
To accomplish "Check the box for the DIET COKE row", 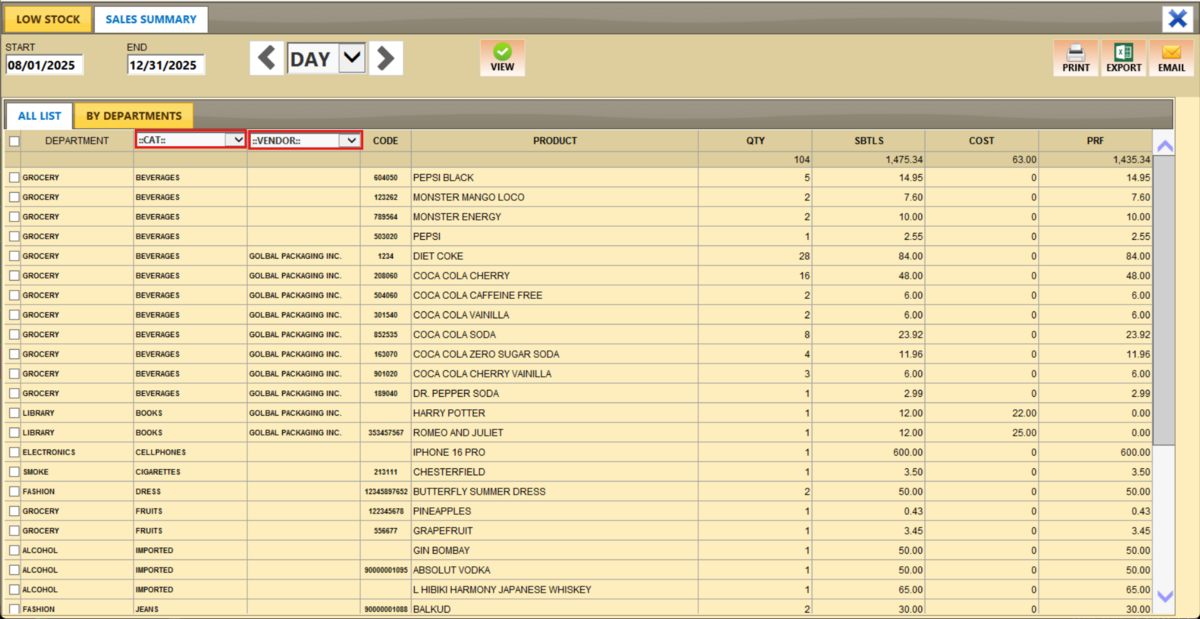I will (x=13, y=256).
